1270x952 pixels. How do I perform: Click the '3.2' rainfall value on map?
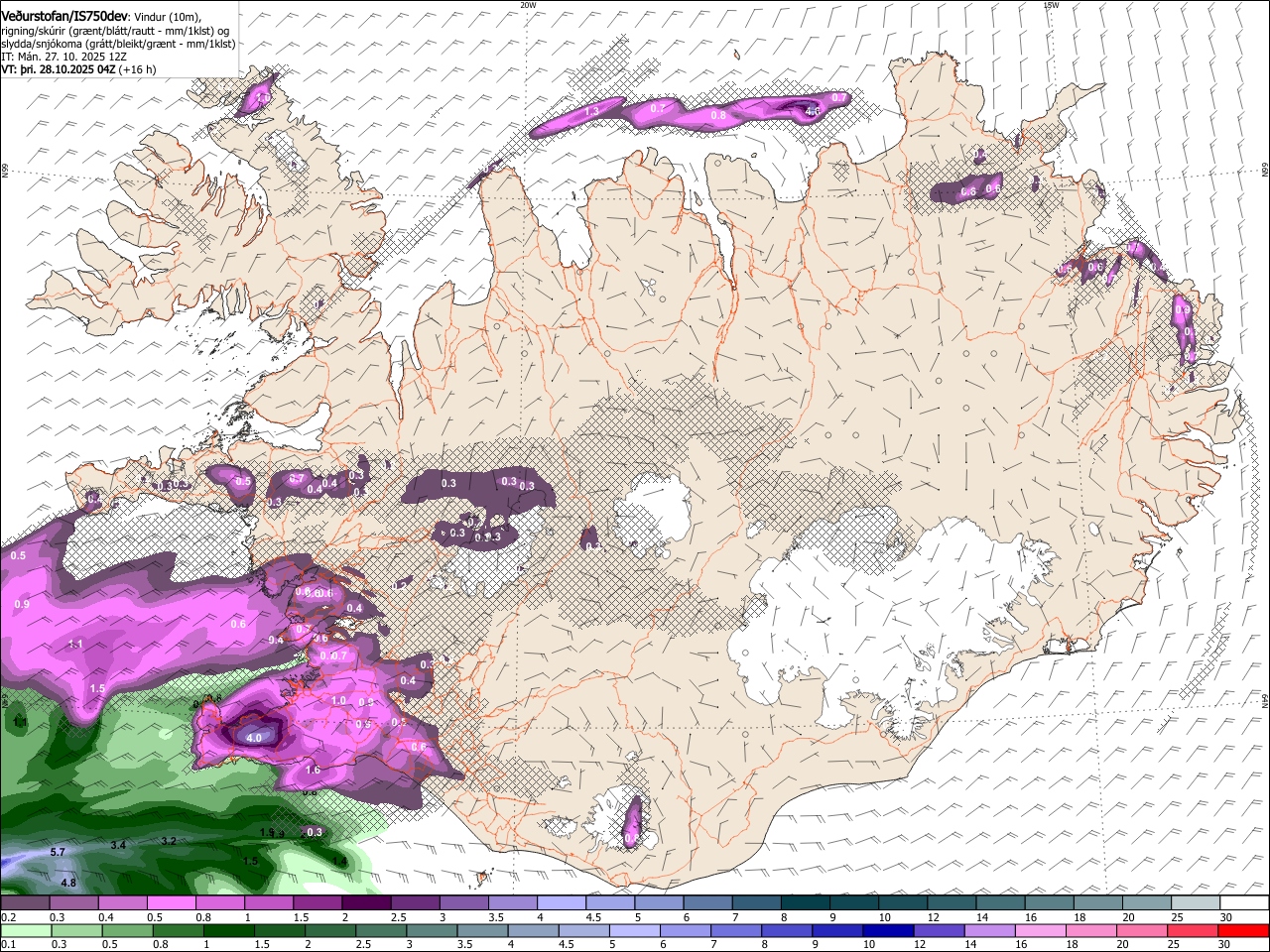coord(169,841)
